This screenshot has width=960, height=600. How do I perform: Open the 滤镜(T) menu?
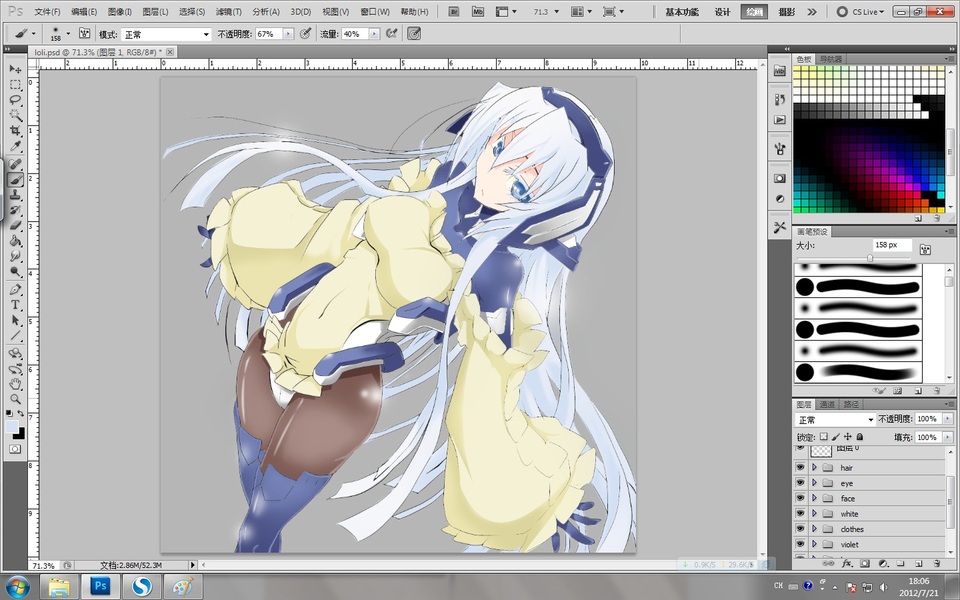click(x=228, y=12)
